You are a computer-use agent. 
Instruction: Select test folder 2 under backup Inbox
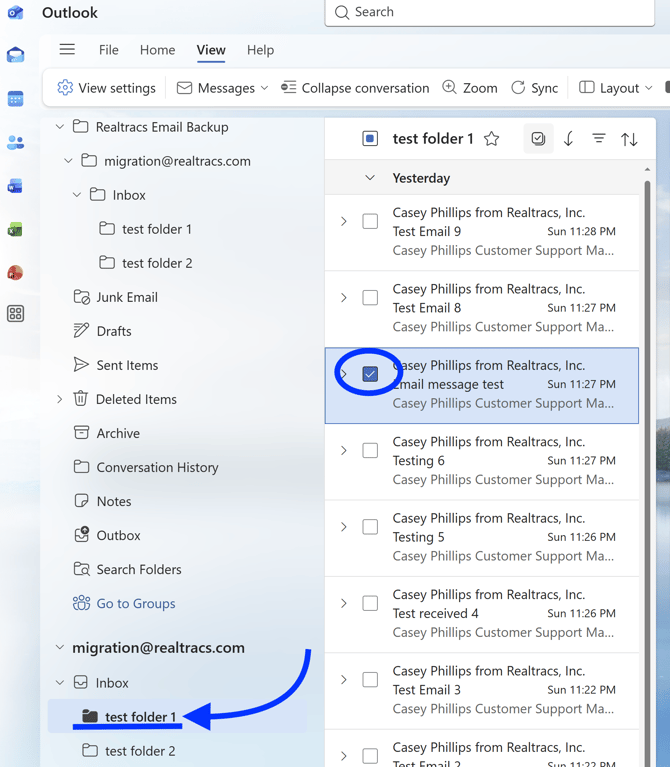(x=146, y=263)
